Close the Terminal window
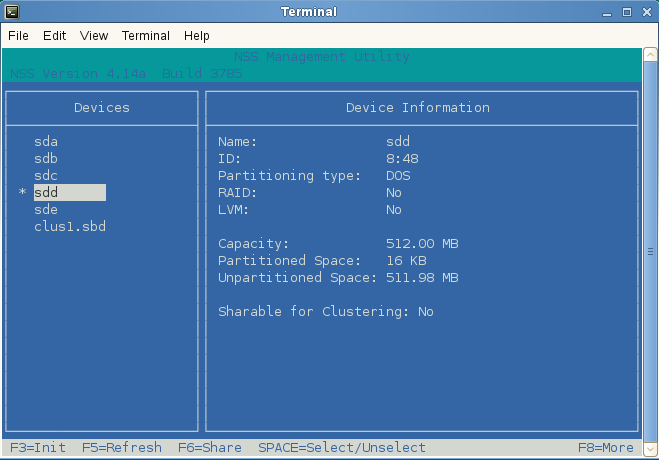Viewport: 659px width, 460px height. tap(647, 12)
